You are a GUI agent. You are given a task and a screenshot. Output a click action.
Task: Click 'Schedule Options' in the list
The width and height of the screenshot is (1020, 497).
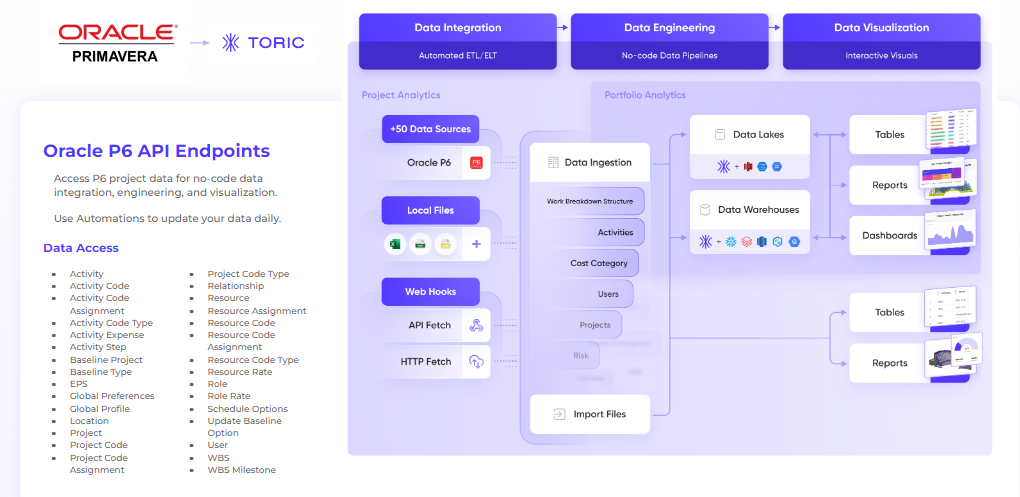coord(247,409)
